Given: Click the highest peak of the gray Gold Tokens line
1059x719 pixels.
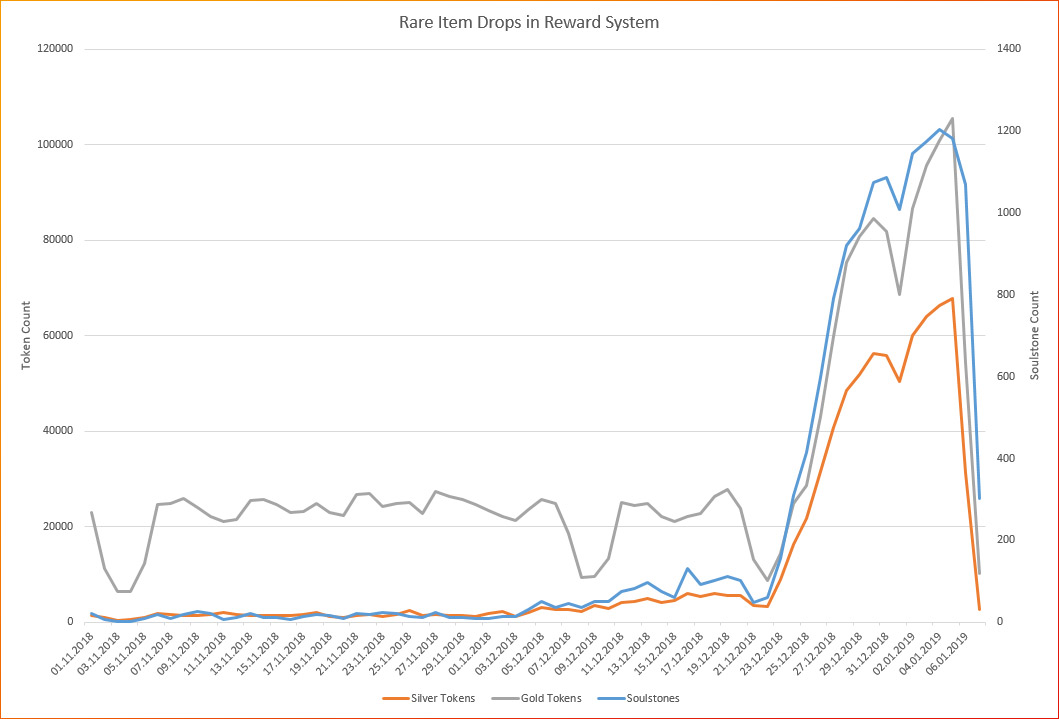Looking at the screenshot, I should pos(952,118).
